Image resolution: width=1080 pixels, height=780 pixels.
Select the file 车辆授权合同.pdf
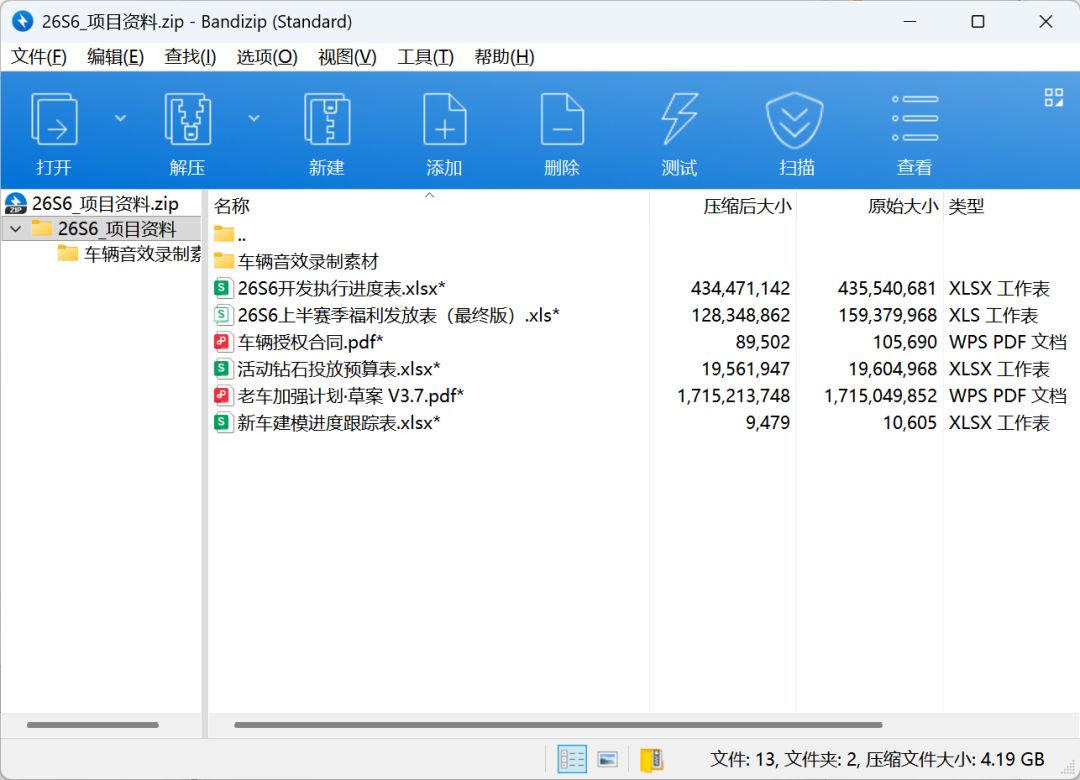pyautogui.click(x=310, y=342)
